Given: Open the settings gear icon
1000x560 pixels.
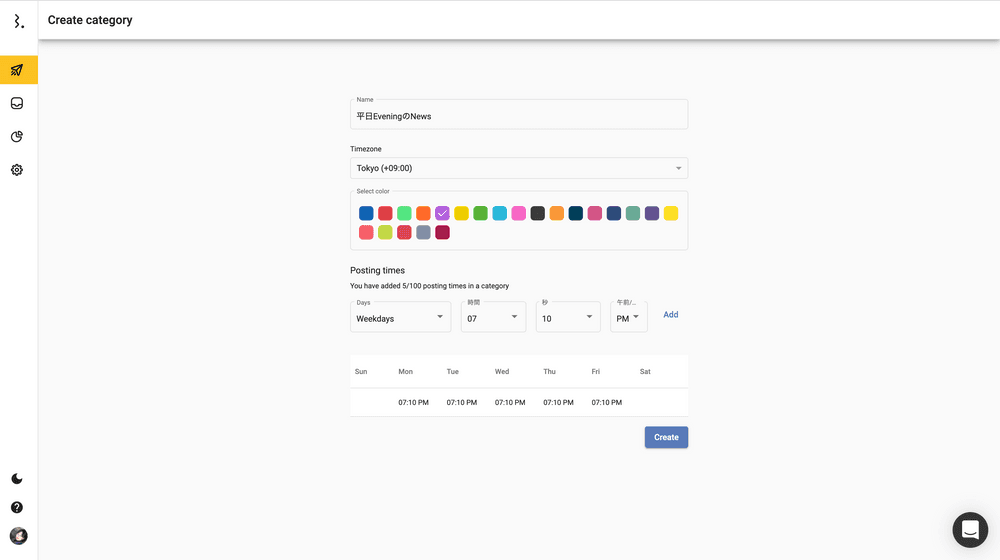Looking at the screenshot, I should pyautogui.click(x=17, y=170).
